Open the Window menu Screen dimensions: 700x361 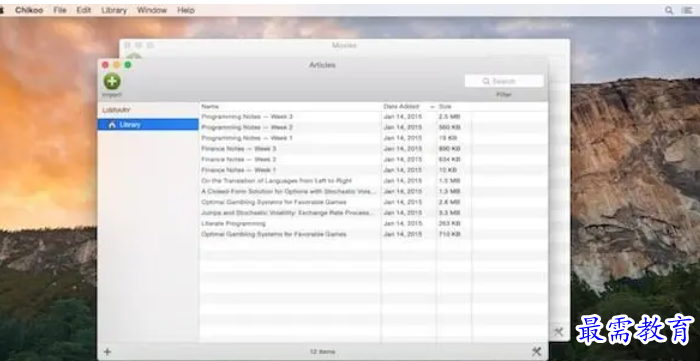[152, 10]
